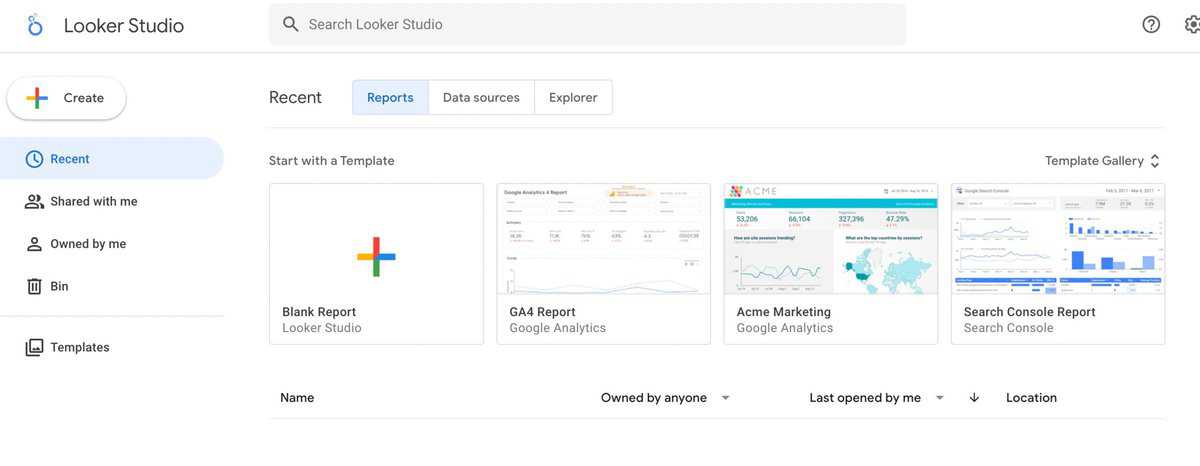
Task: Open the Settings gear icon
Action: (x=1192, y=24)
